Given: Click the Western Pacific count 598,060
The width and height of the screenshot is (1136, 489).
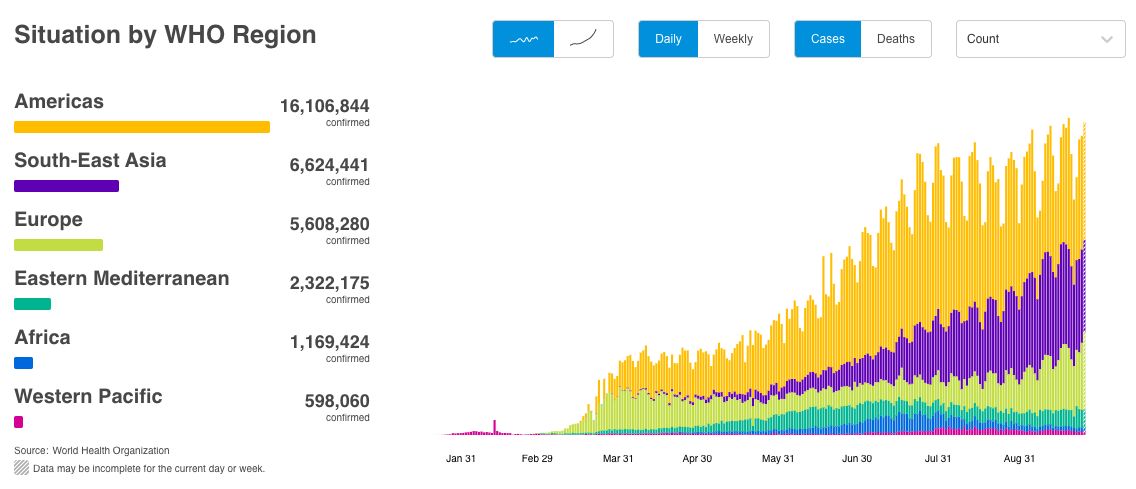Looking at the screenshot, I should [337, 401].
